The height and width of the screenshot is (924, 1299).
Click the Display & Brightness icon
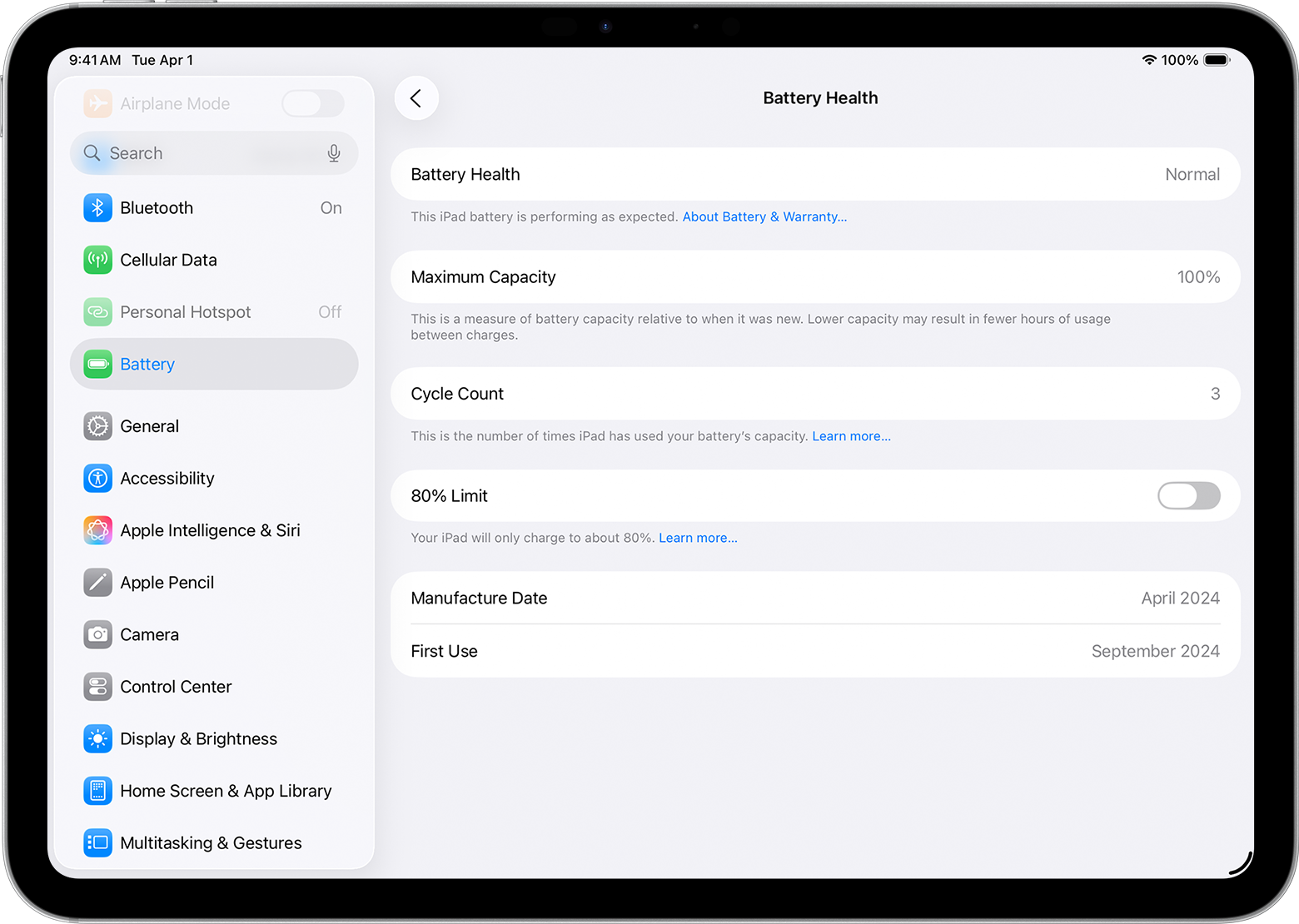[97, 738]
